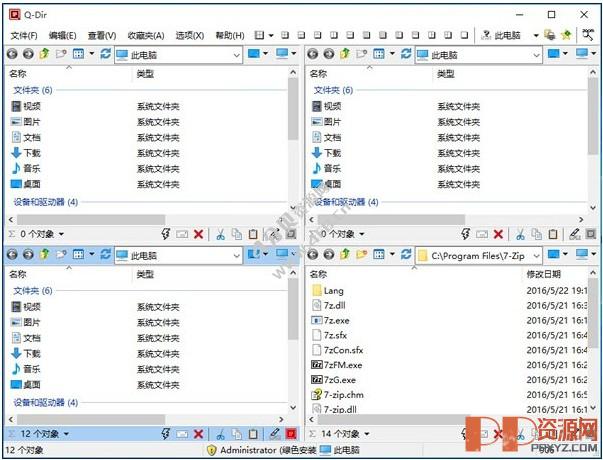Screen dimensions: 603x460
Task: Click edit pencil icon in bottom-left pane
Action: point(275,434)
